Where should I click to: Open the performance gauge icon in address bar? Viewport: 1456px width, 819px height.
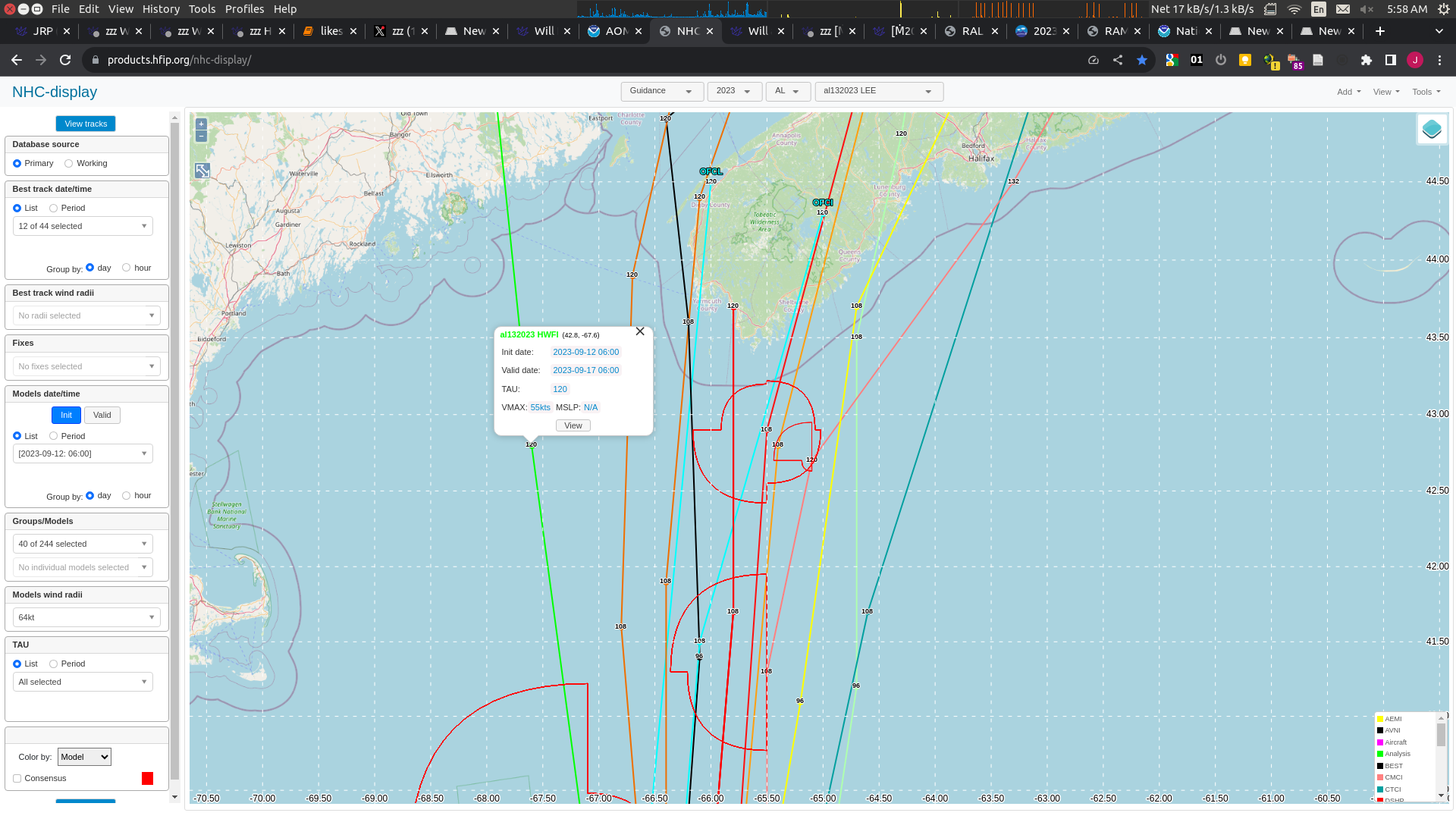1094,60
